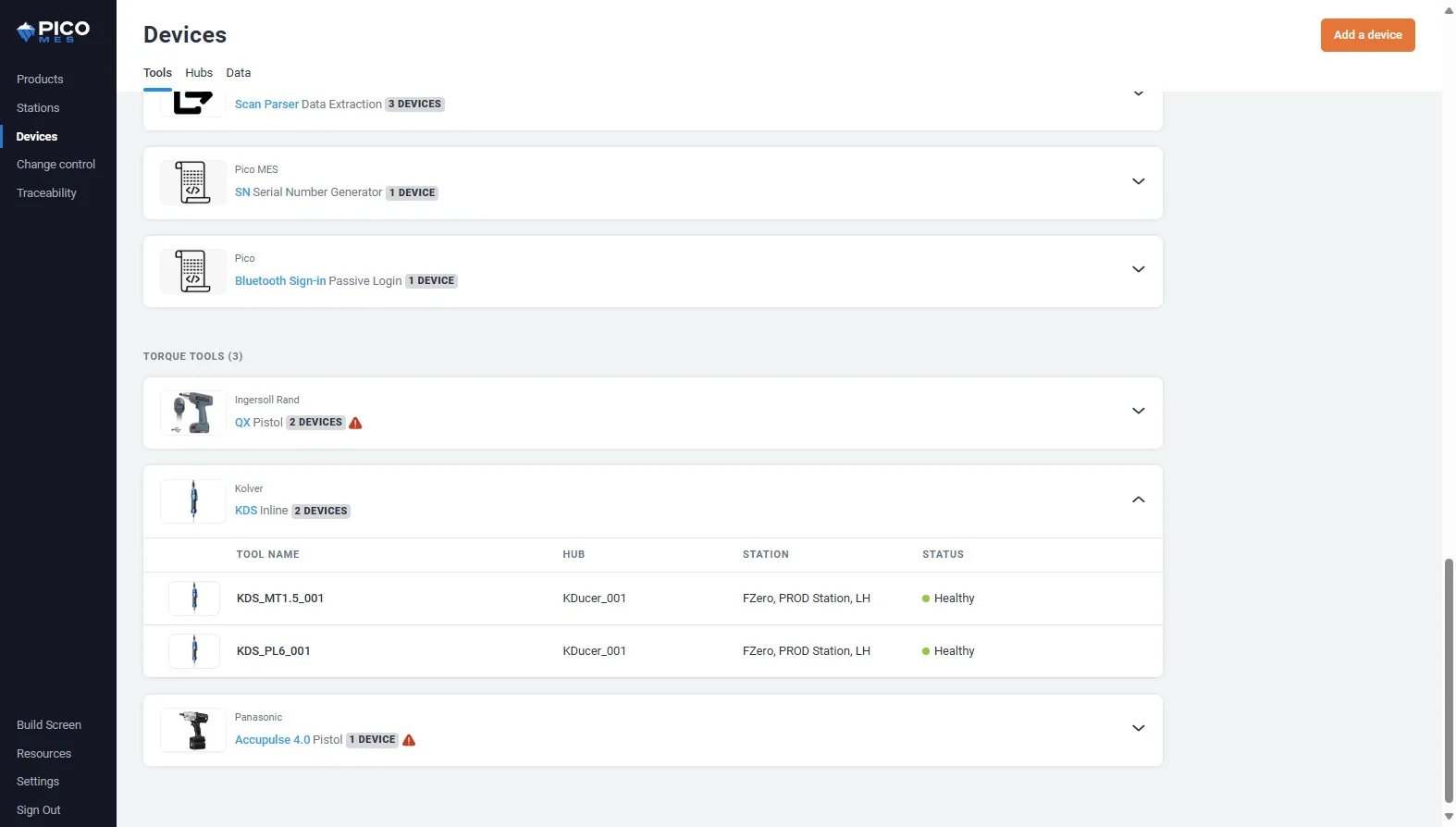Open Settings in the sidebar
This screenshot has height=827, width=1456.
[38, 782]
